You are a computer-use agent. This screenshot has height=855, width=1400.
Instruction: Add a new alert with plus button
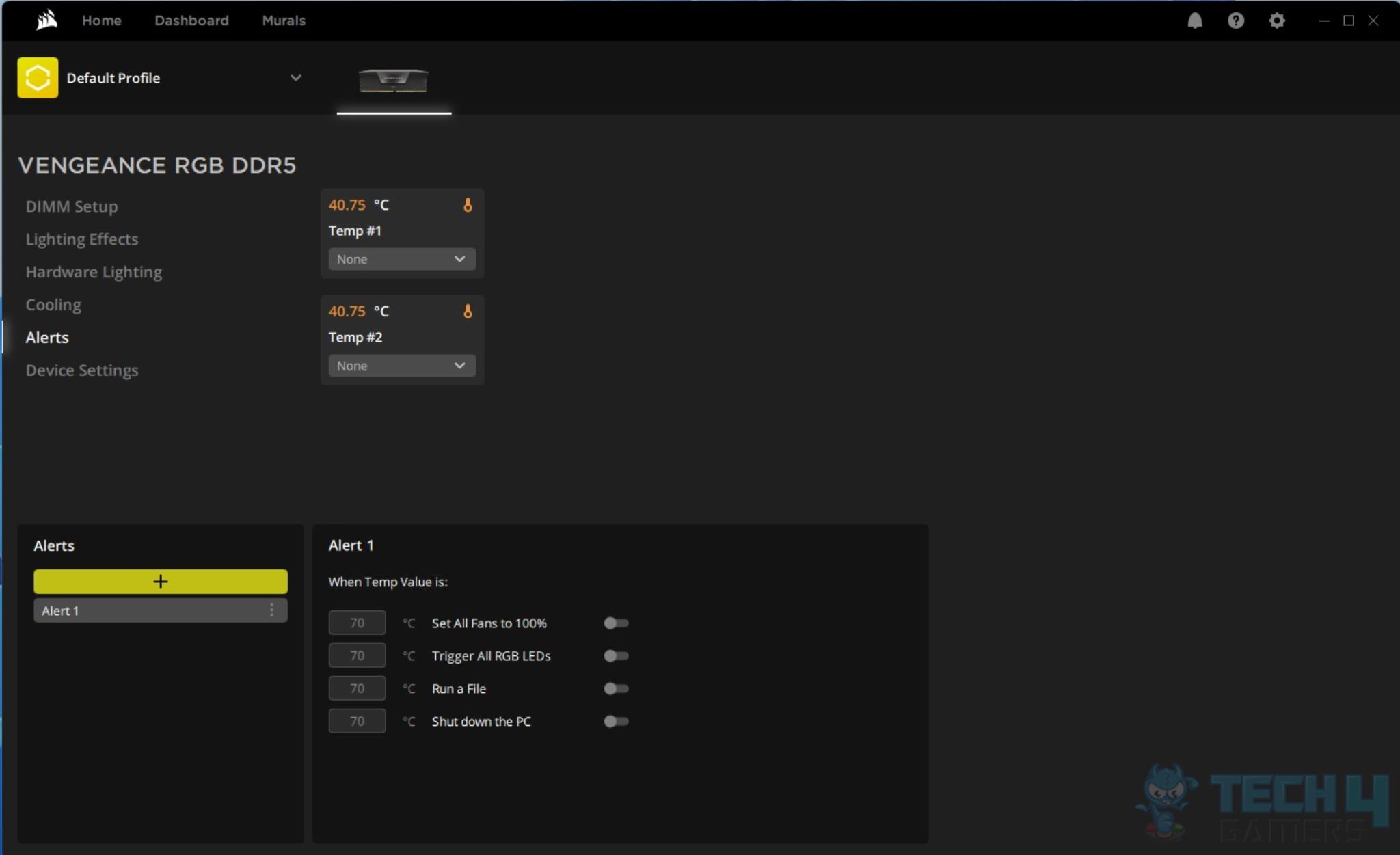point(161,582)
